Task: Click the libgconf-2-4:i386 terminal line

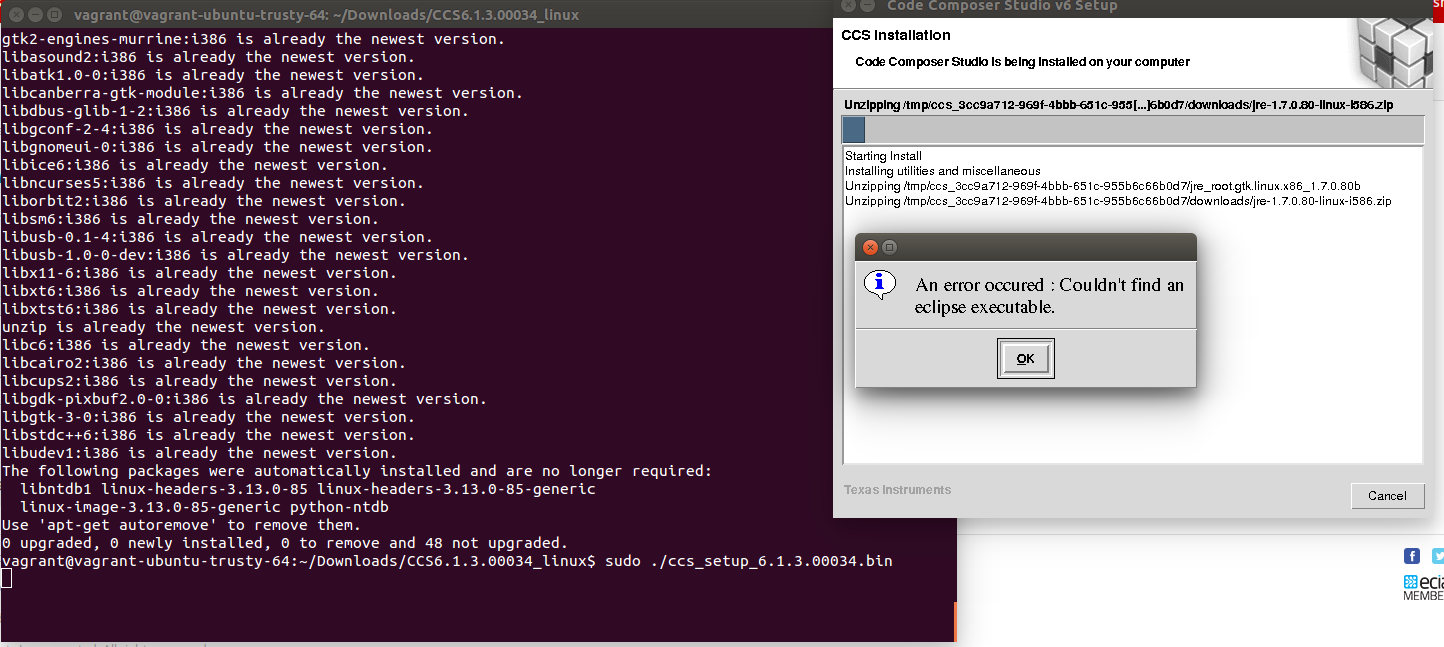Action: (x=217, y=129)
